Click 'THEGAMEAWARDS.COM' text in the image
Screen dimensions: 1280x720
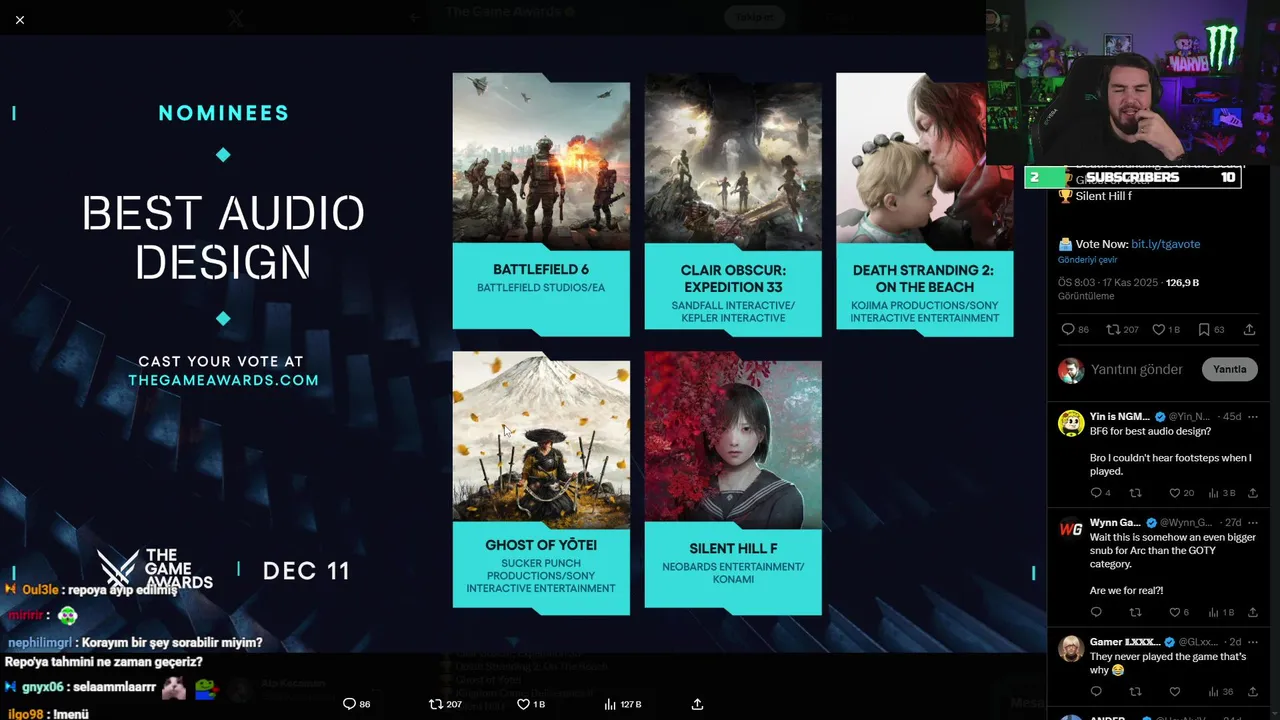[223, 380]
